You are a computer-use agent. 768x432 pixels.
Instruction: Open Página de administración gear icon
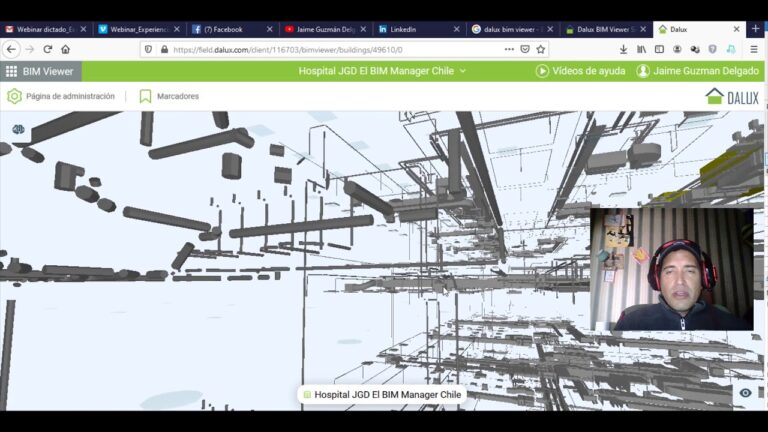(x=14, y=96)
